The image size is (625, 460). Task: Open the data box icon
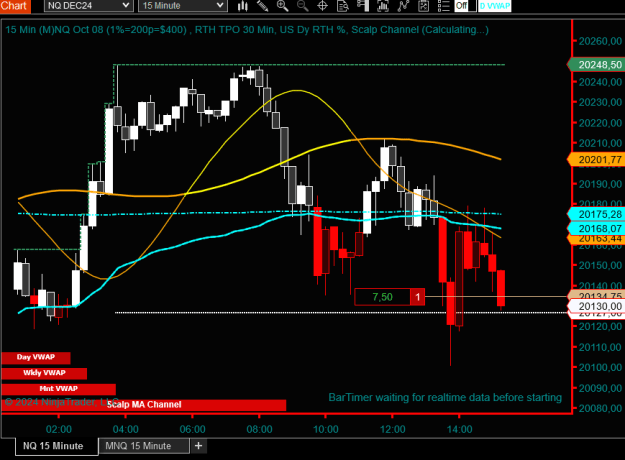click(x=342, y=6)
